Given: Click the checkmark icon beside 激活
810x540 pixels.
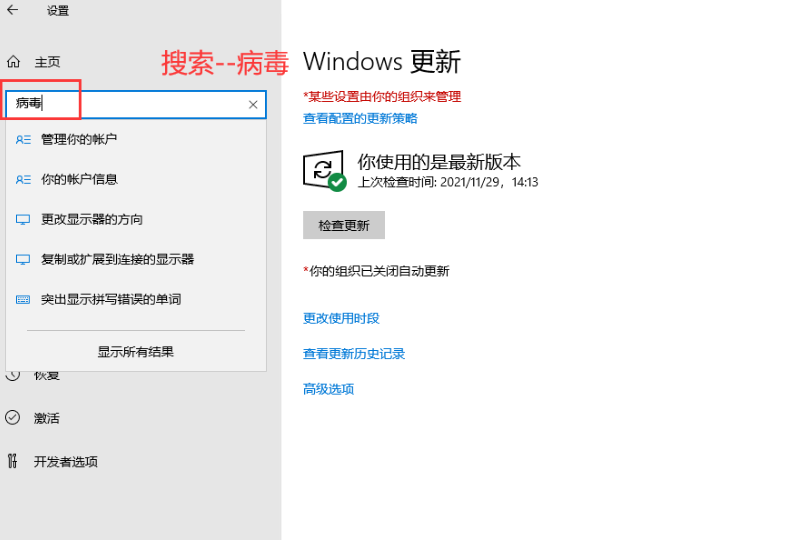Looking at the screenshot, I should [12, 418].
